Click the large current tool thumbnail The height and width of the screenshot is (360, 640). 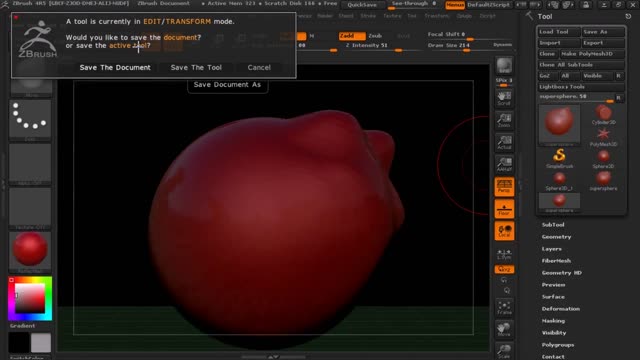[559, 124]
